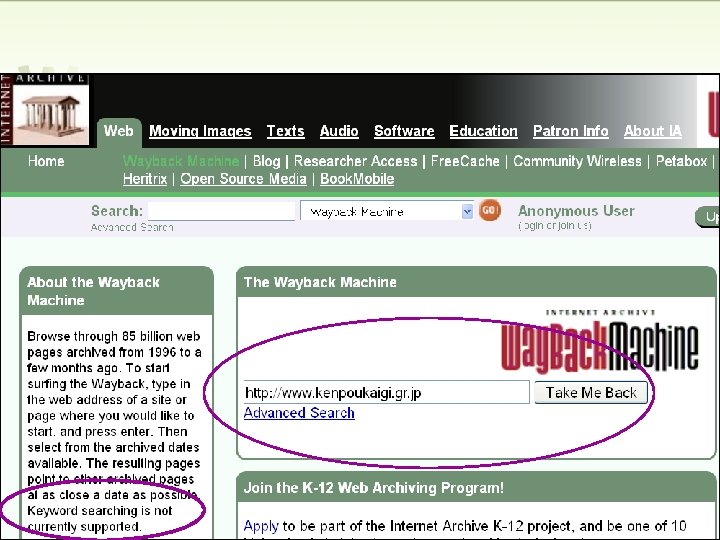This screenshot has width=720, height=540.
Task: Open the Education tab
Action: pyautogui.click(x=484, y=131)
